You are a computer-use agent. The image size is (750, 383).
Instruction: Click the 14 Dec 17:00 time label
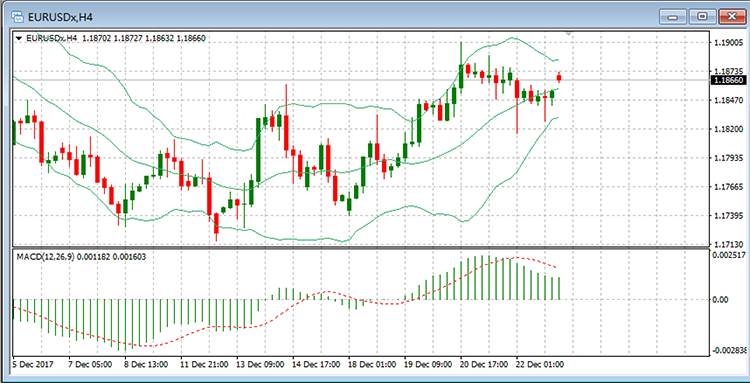pos(317,364)
